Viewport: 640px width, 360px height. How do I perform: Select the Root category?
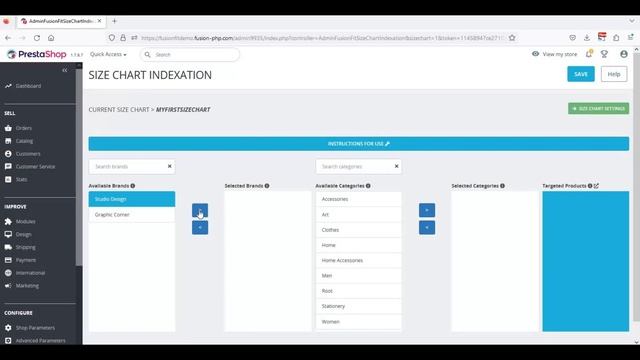tap(359, 291)
